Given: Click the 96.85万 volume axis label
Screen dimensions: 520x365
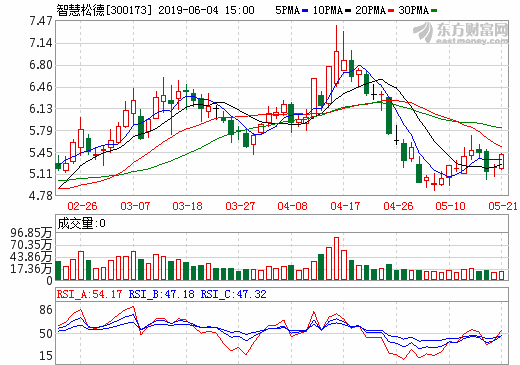Looking at the screenshot, I should (31, 233).
